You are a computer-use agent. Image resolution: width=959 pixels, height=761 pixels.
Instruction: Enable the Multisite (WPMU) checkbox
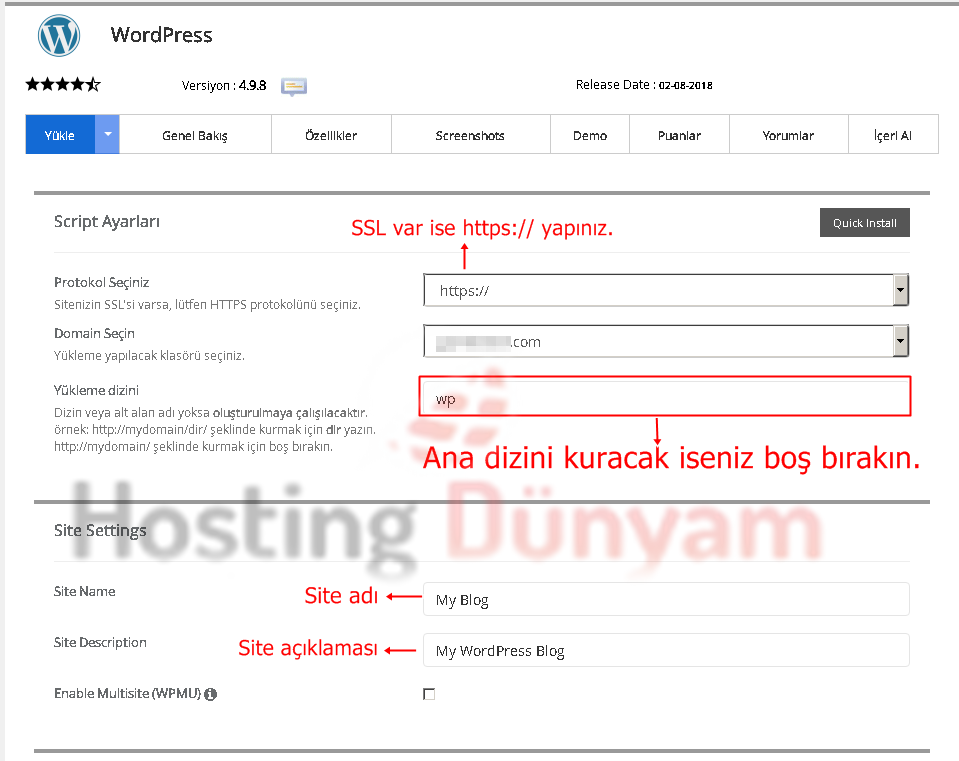tap(429, 694)
